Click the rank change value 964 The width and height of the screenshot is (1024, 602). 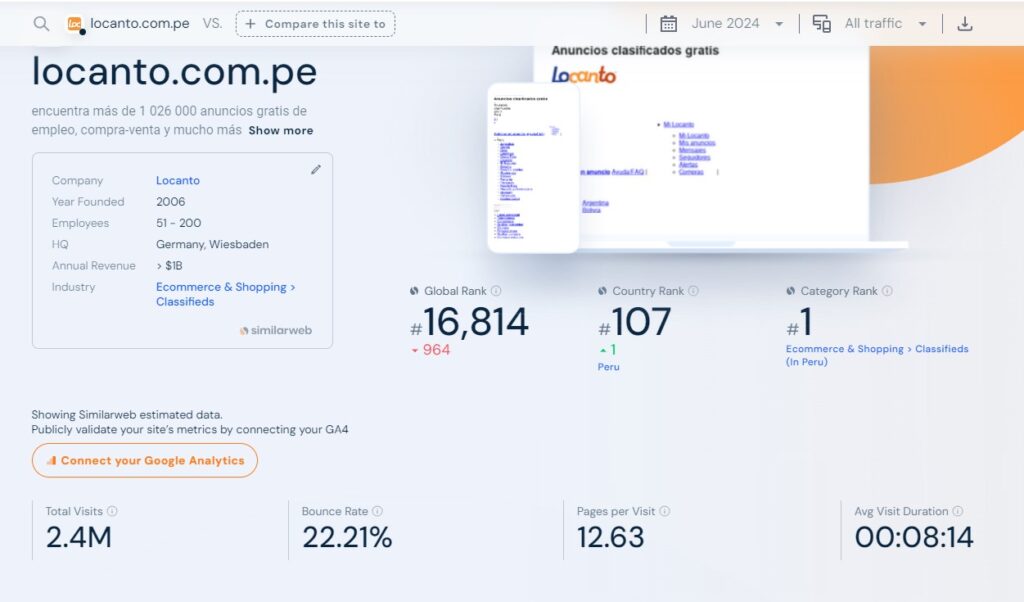pyautogui.click(x=436, y=350)
